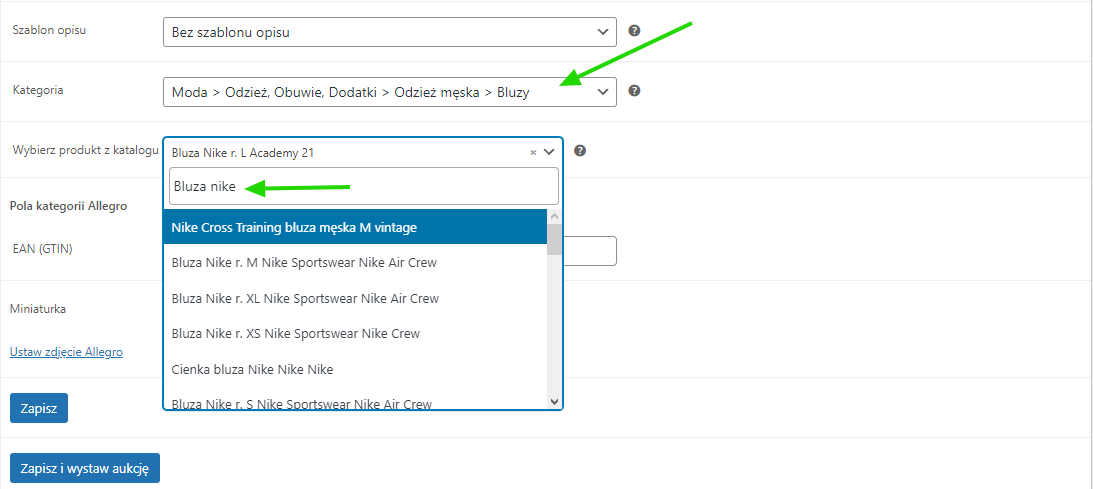Click scroll up arrow in product list
Image resolution: width=1093 pixels, height=489 pixels.
[x=555, y=217]
